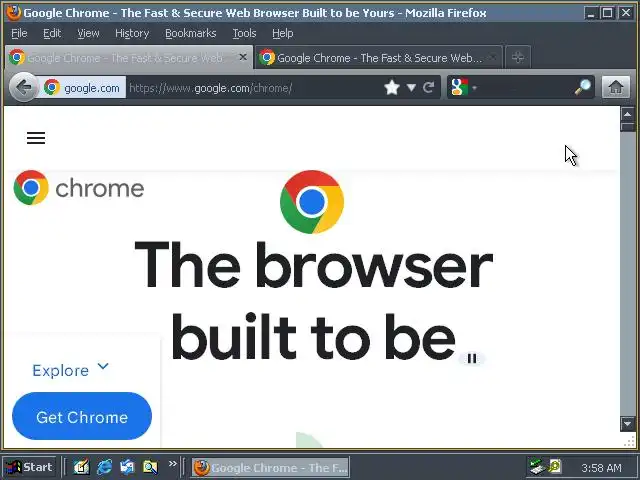Screen dimensions: 640x480
Task: Click the back arrow navigation button
Action: tap(24, 87)
